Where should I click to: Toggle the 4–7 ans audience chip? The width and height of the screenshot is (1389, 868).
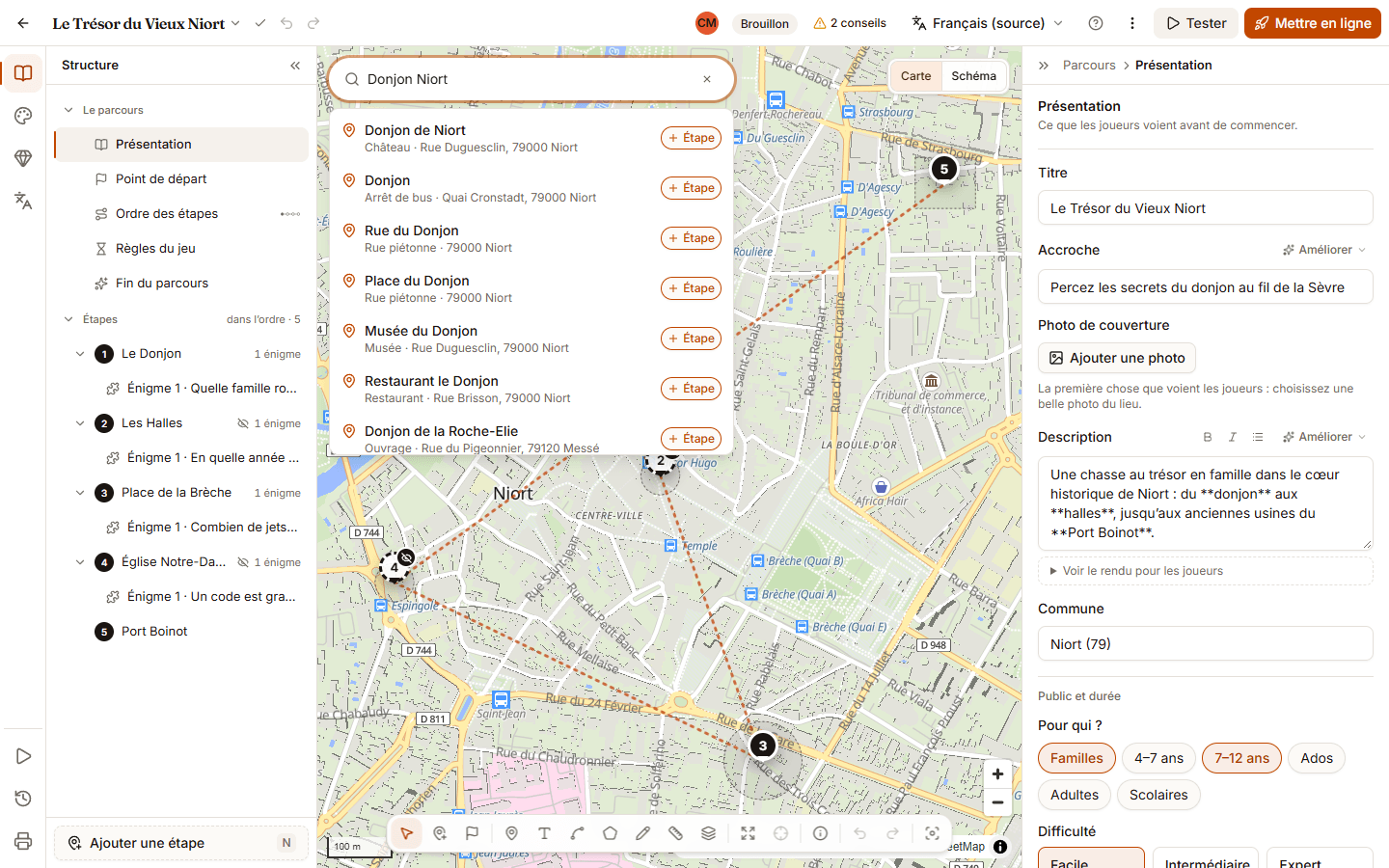click(1158, 758)
